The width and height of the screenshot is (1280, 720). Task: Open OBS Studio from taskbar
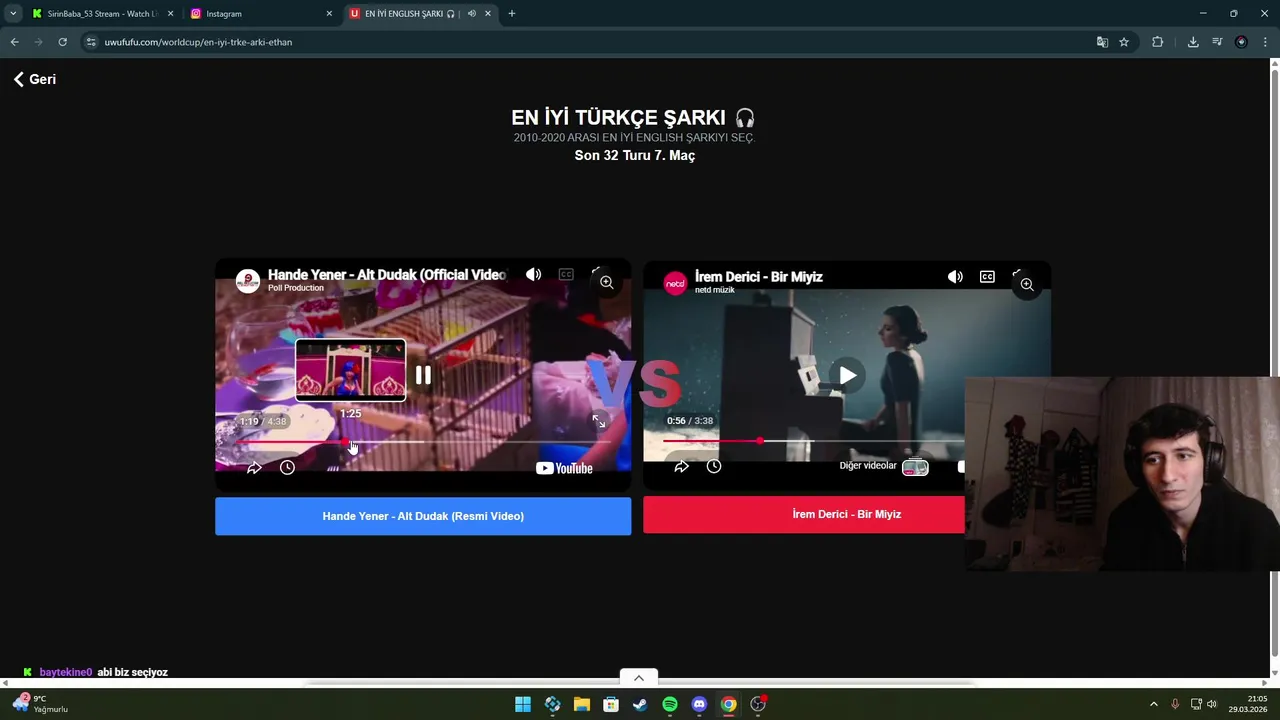pyautogui.click(x=758, y=704)
